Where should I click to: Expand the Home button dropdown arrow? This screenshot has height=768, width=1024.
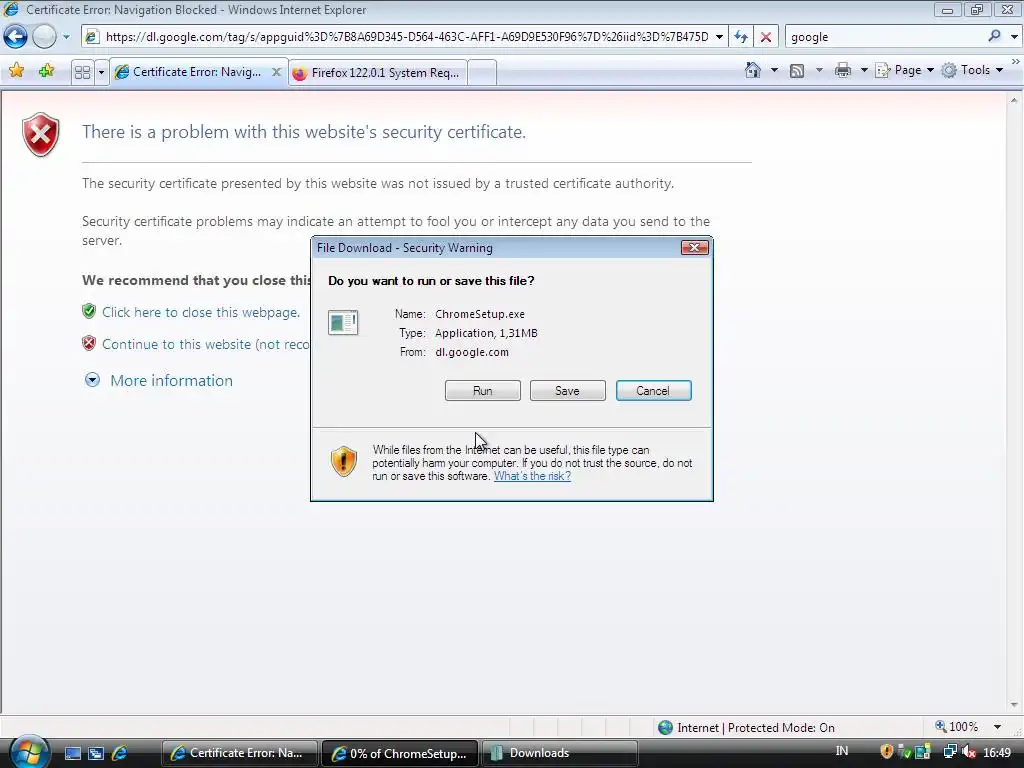pos(775,70)
